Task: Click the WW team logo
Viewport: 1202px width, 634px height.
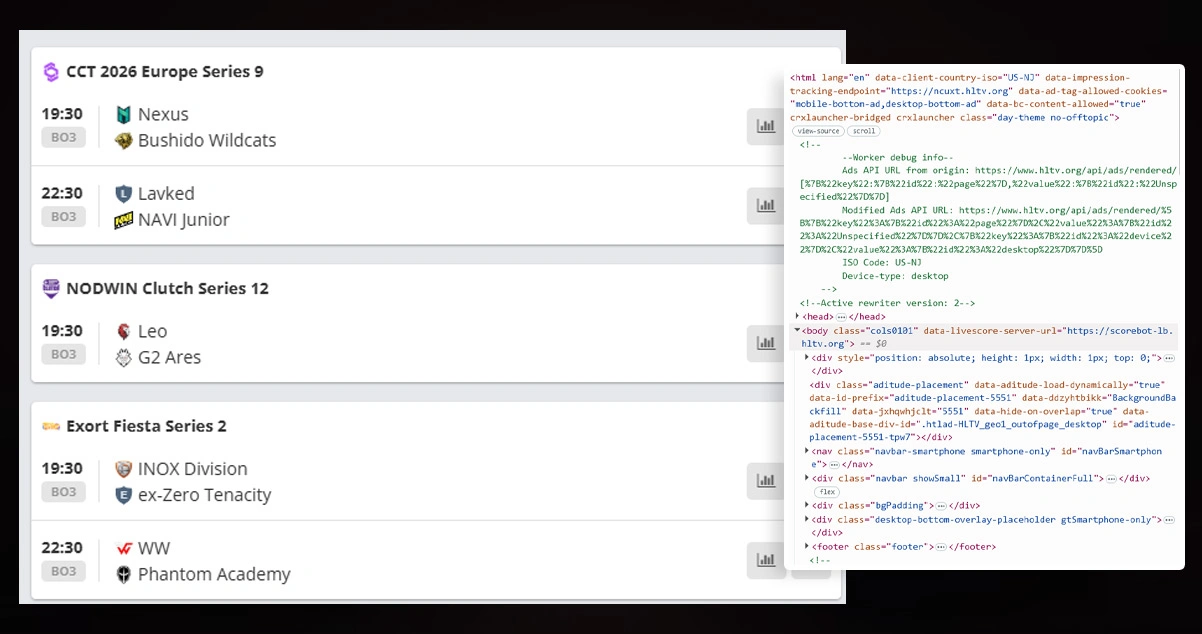Action: pos(124,549)
